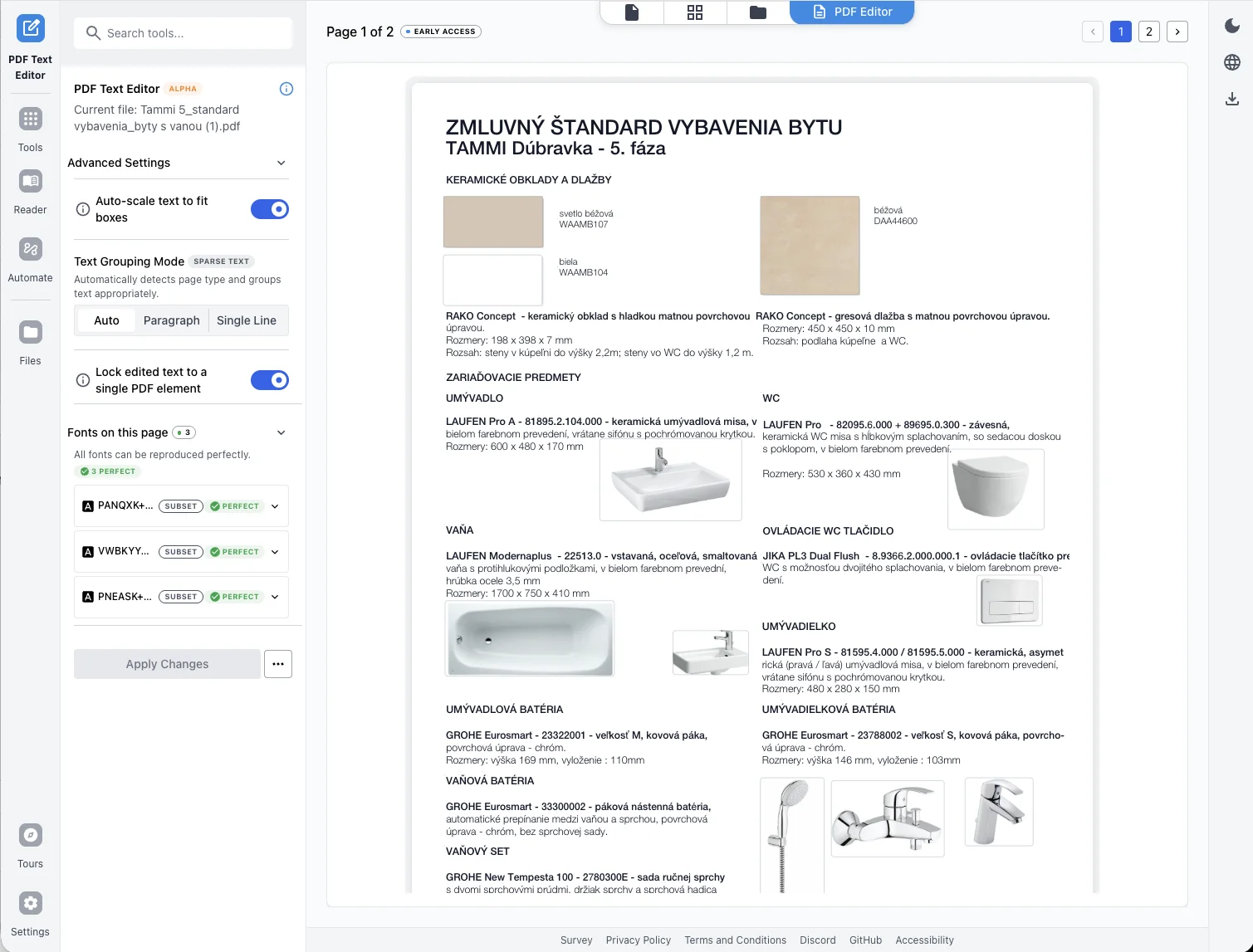Open the Accessibility footer link

(925, 940)
